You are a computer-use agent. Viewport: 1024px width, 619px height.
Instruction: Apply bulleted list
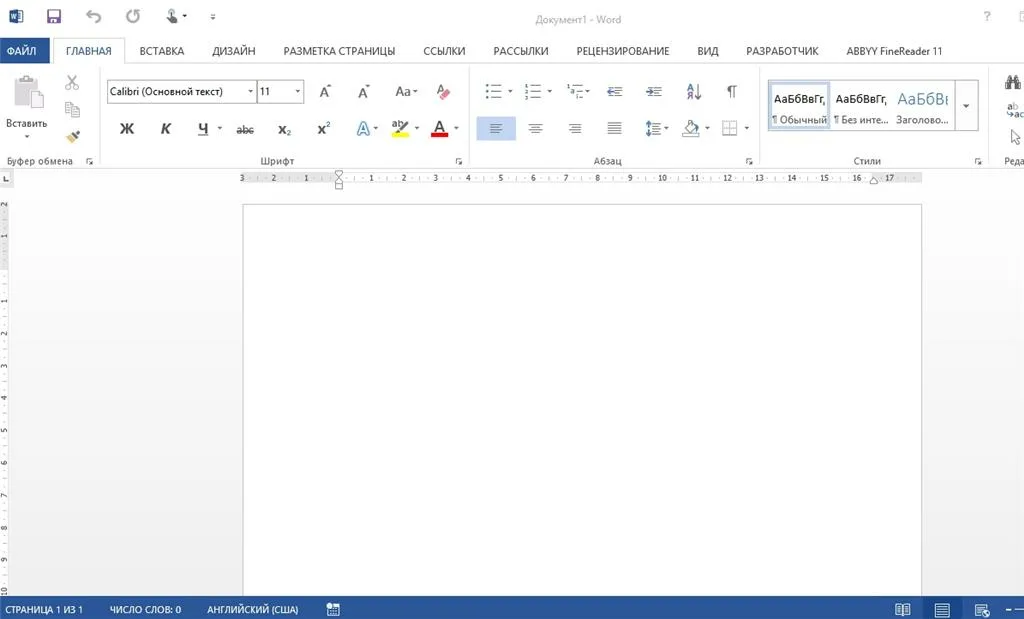click(493, 91)
